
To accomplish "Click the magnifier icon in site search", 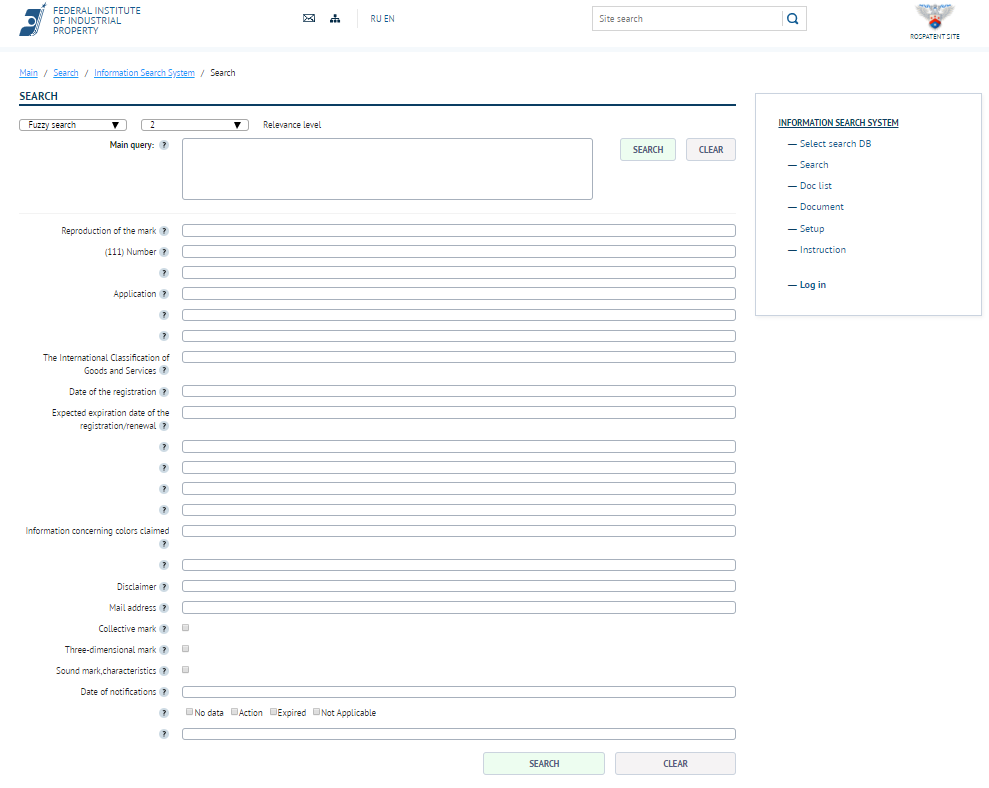I will click(793, 19).
